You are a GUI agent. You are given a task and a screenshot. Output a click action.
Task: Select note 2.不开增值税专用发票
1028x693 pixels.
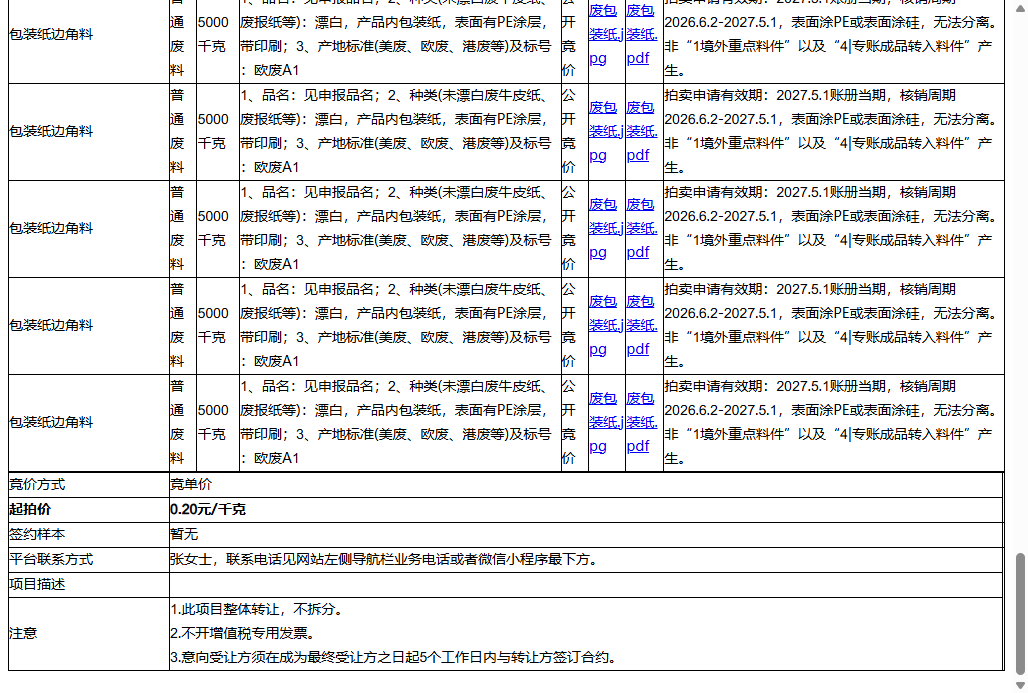point(243,633)
